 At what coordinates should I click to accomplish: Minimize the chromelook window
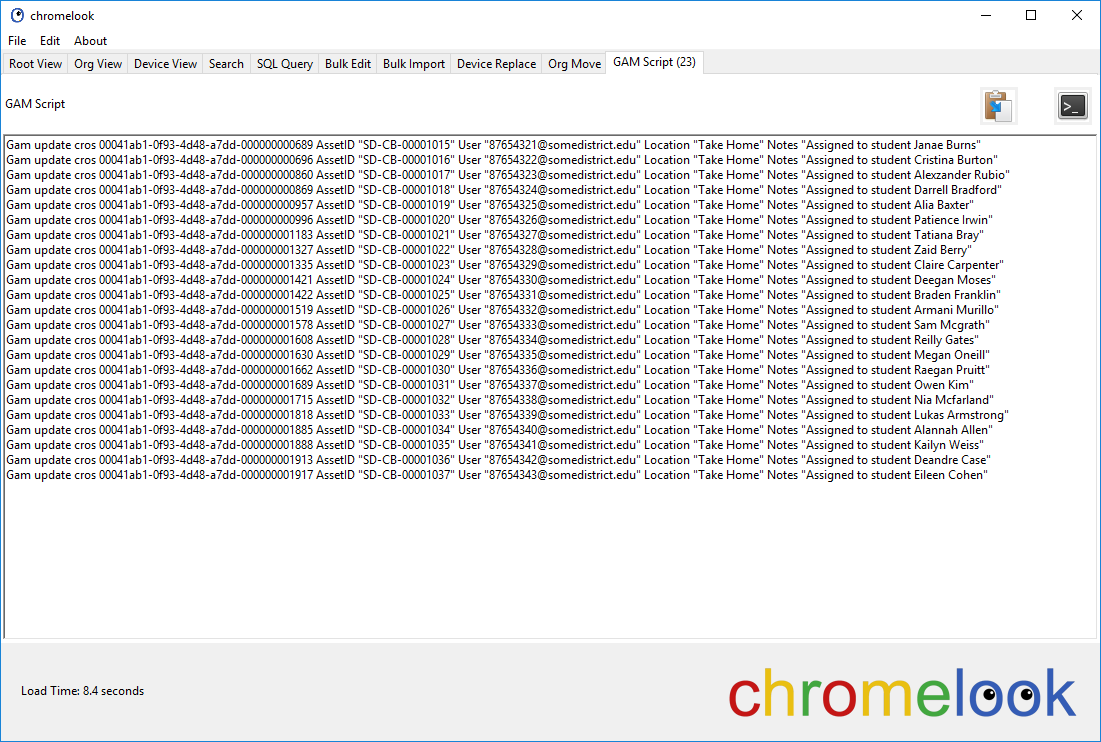(x=986, y=15)
